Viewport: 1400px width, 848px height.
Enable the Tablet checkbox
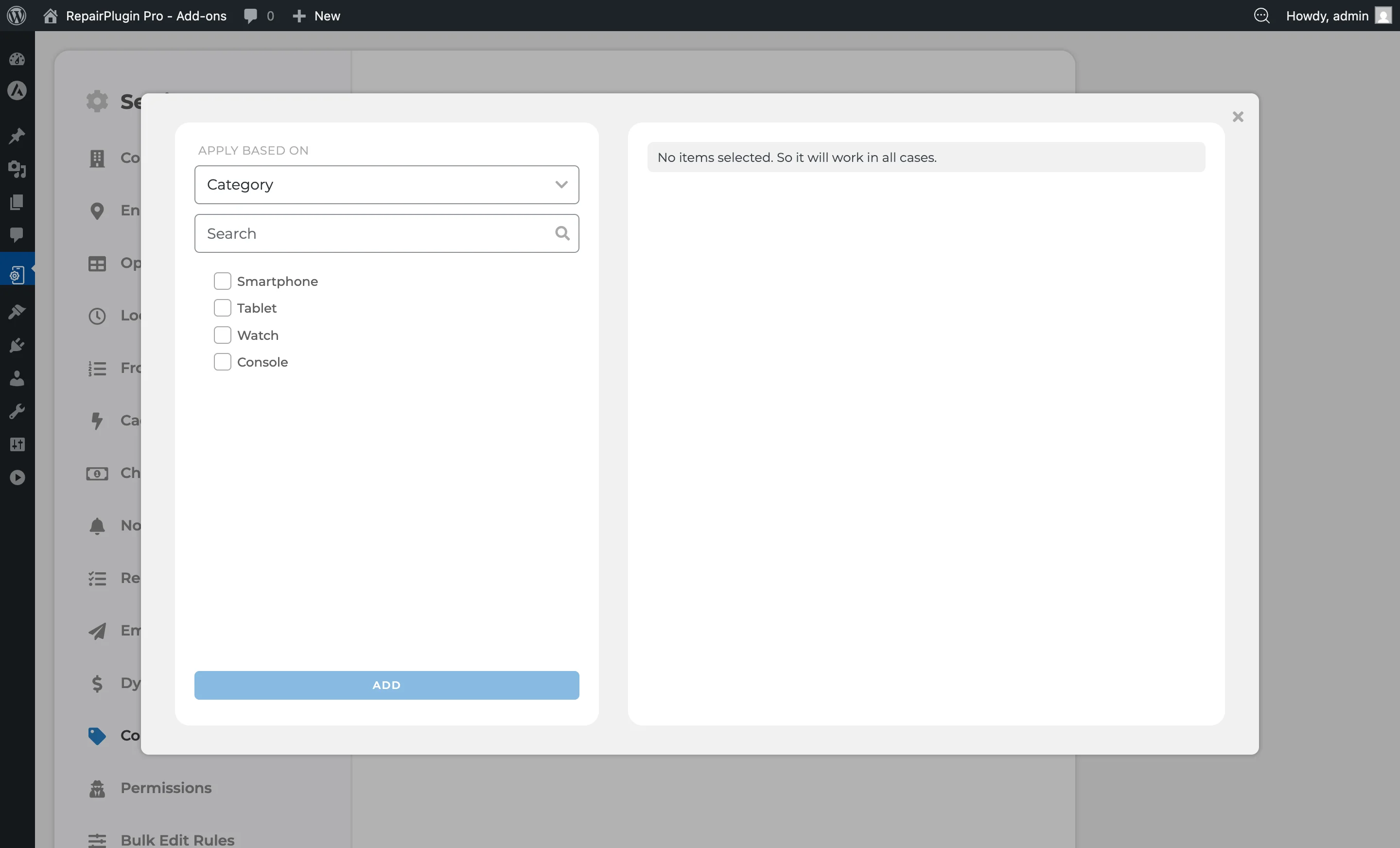point(222,307)
